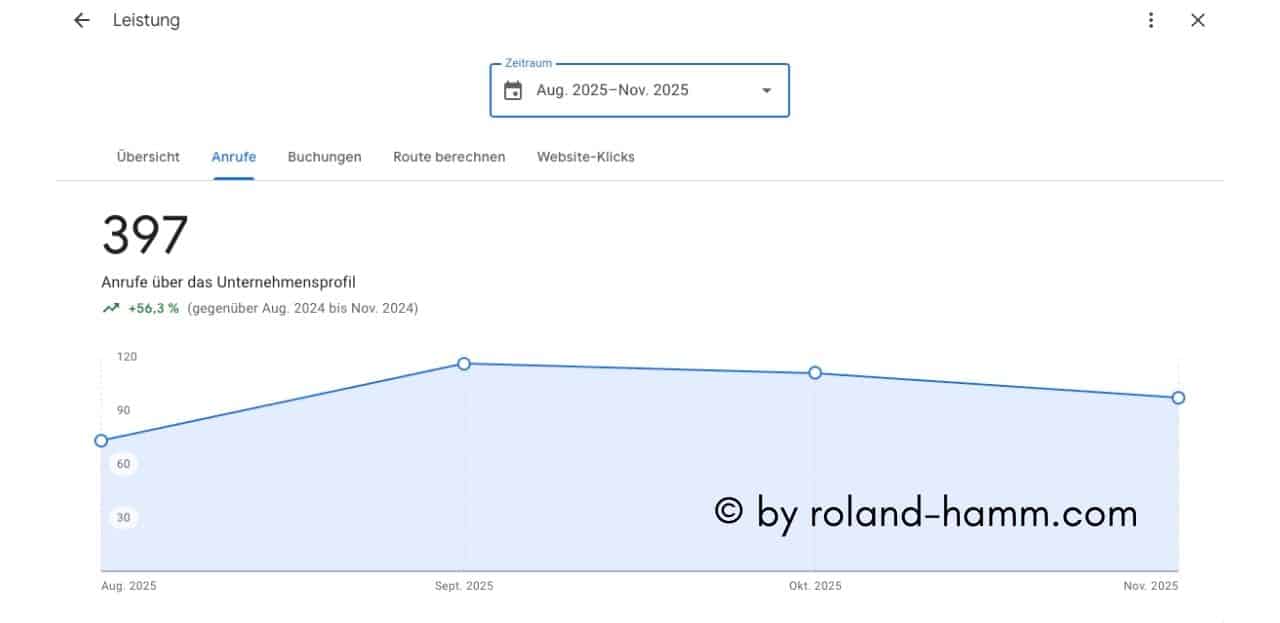Select the Anrufe tab
This screenshot has width=1280, height=623.
(x=234, y=157)
